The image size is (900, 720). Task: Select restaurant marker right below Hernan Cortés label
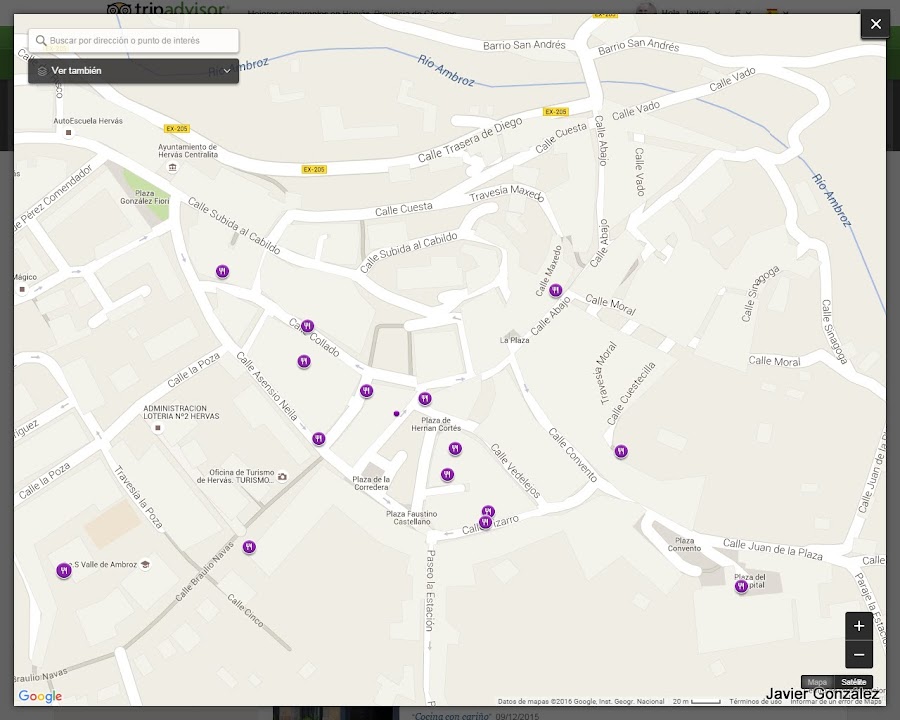(x=455, y=448)
